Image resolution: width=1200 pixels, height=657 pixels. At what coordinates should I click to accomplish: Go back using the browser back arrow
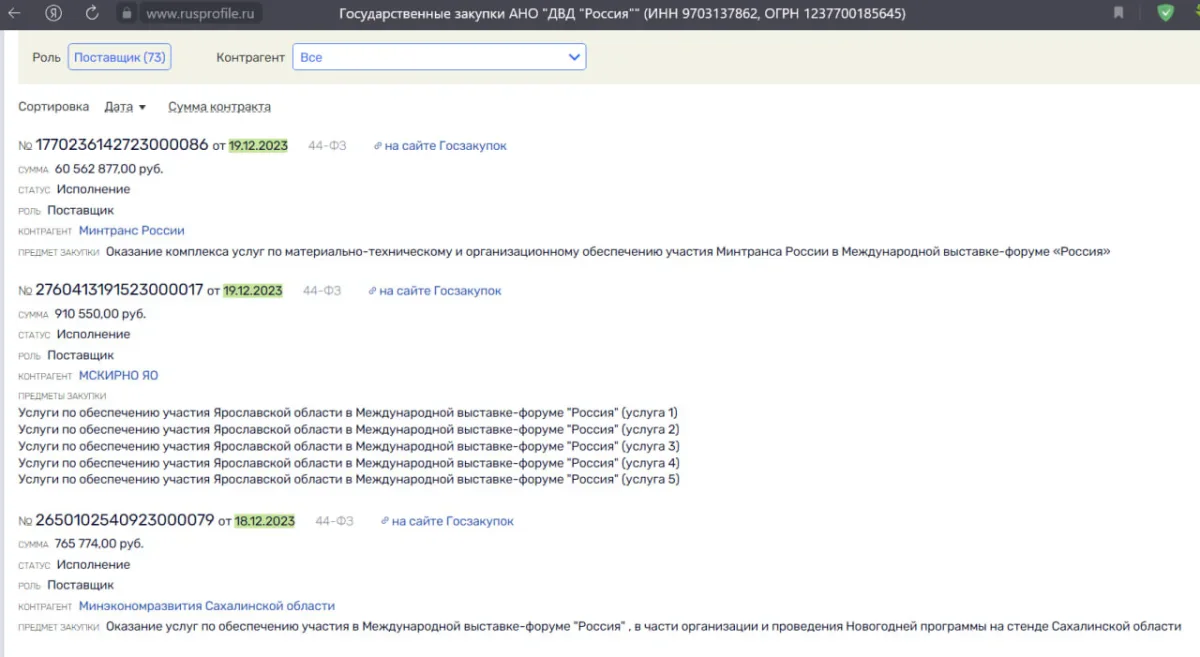(15, 14)
